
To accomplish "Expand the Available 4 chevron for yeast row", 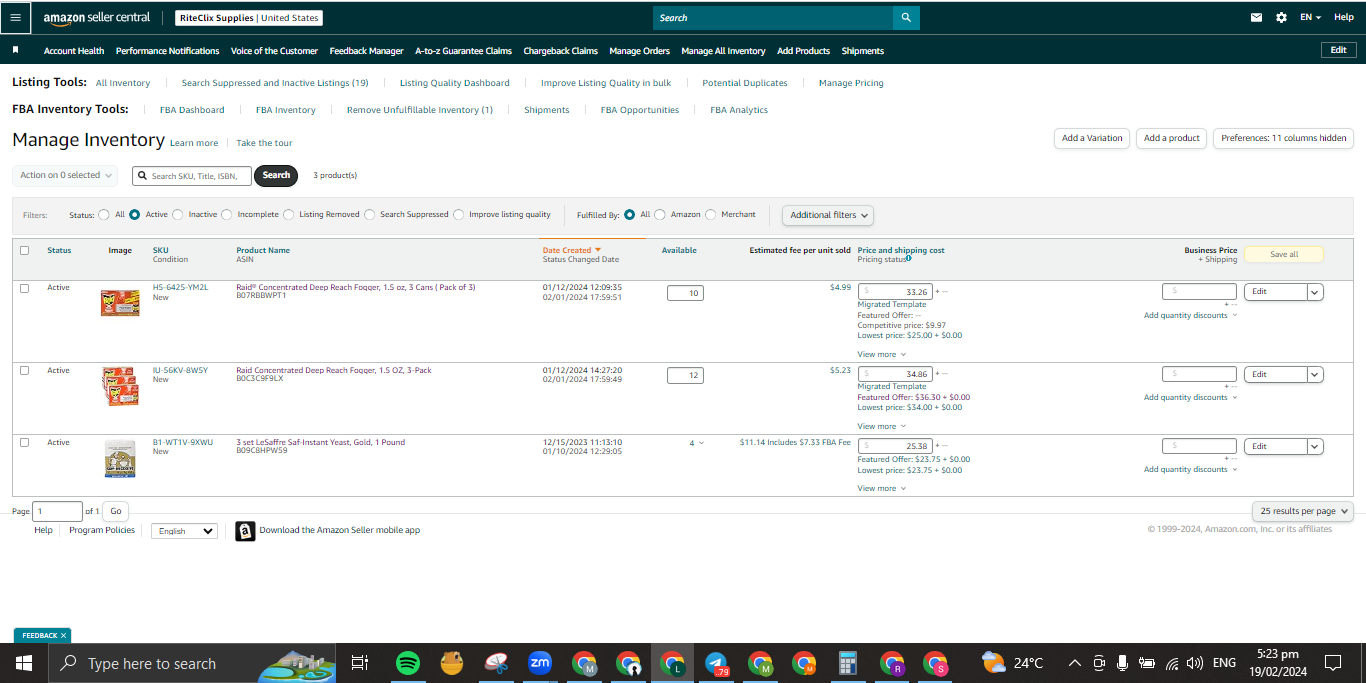I will point(700,443).
